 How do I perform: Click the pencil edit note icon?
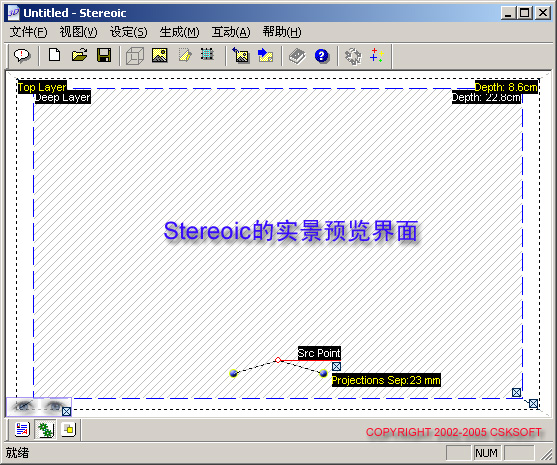(185, 55)
